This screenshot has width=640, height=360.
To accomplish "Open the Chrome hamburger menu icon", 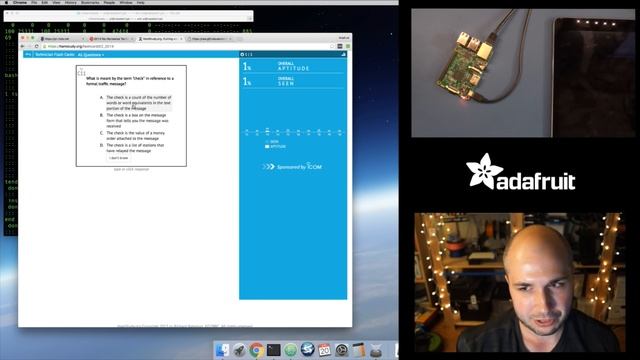I will click(x=348, y=47).
